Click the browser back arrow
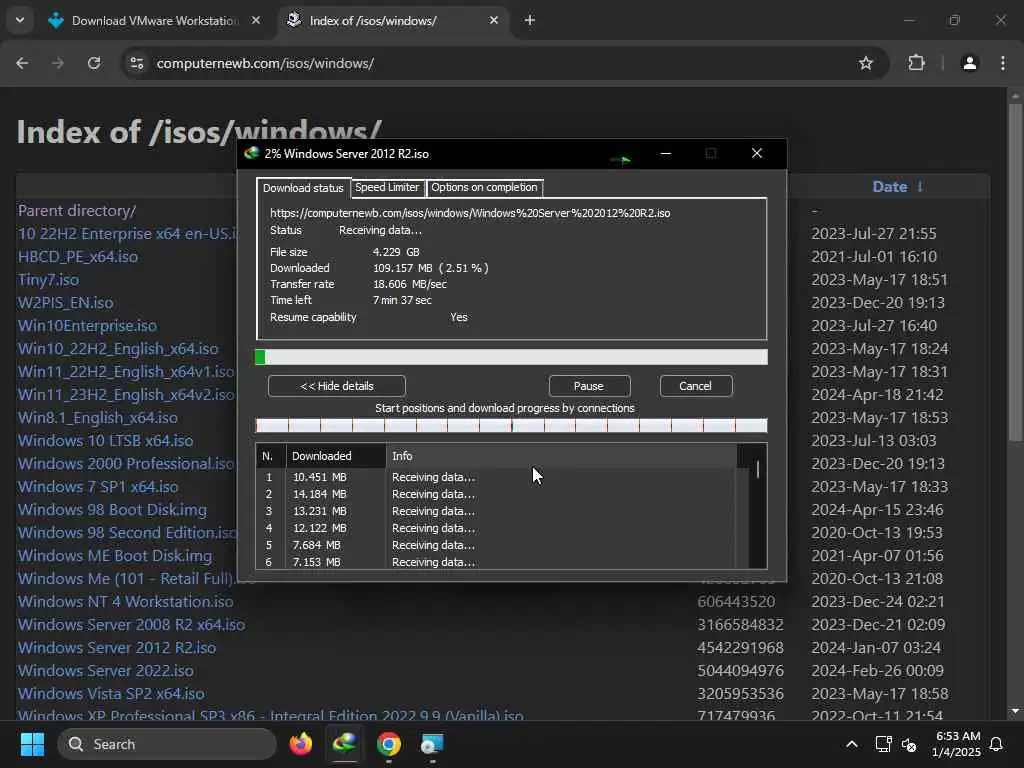This screenshot has width=1024, height=768. click(x=22, y=63)
